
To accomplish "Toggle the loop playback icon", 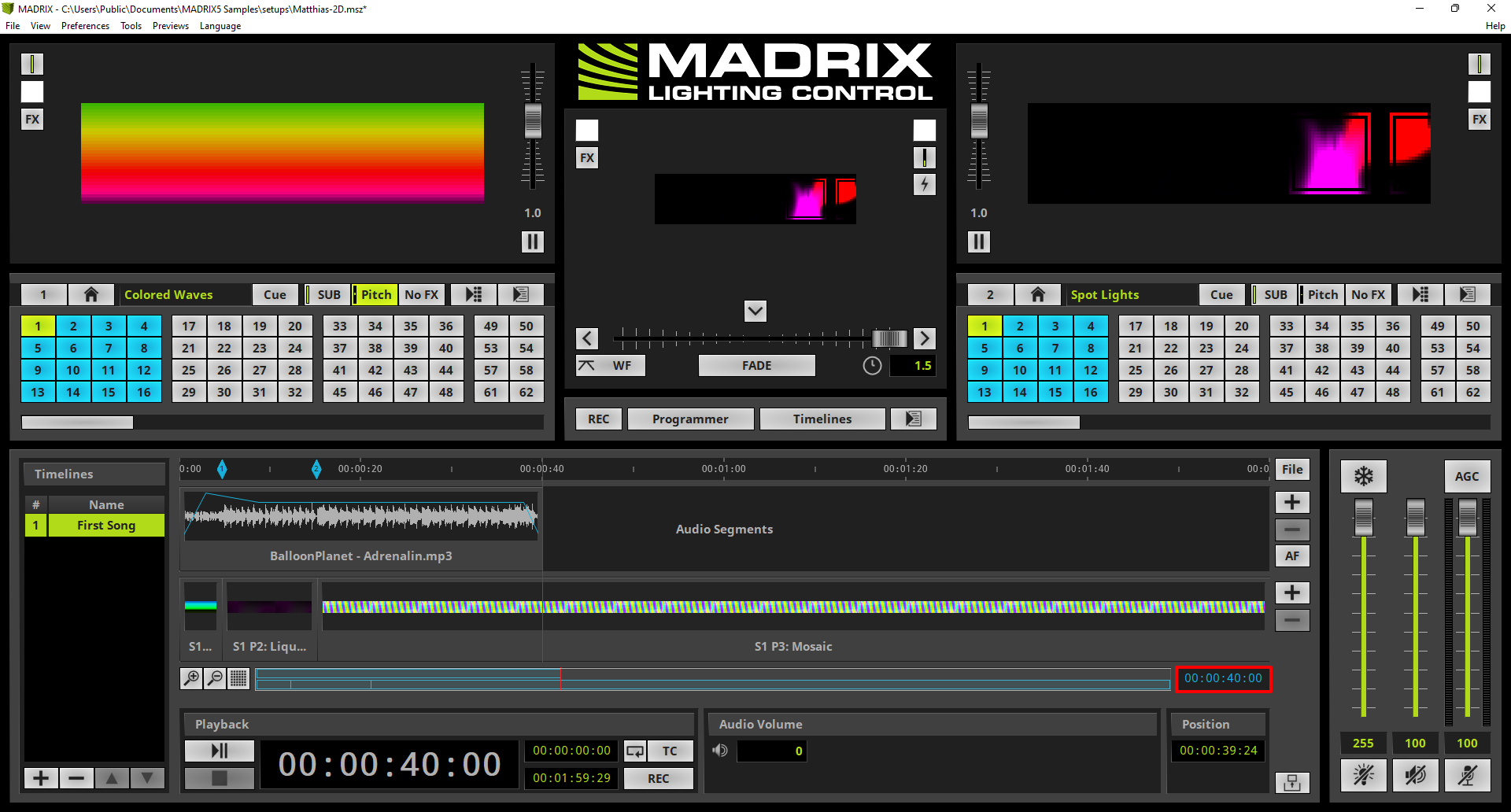I will click(634, 751).
